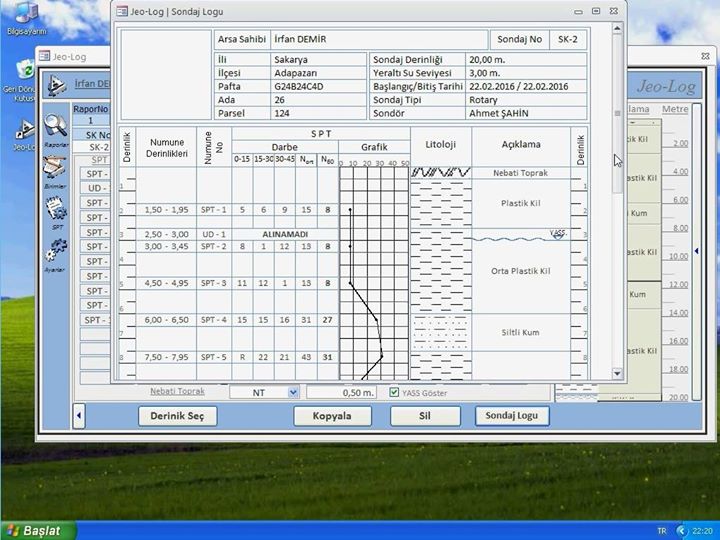This screenshot has width=720, height=540.
Task: Open the NT lithology dropdown
Action: click(x=293, y=392)
